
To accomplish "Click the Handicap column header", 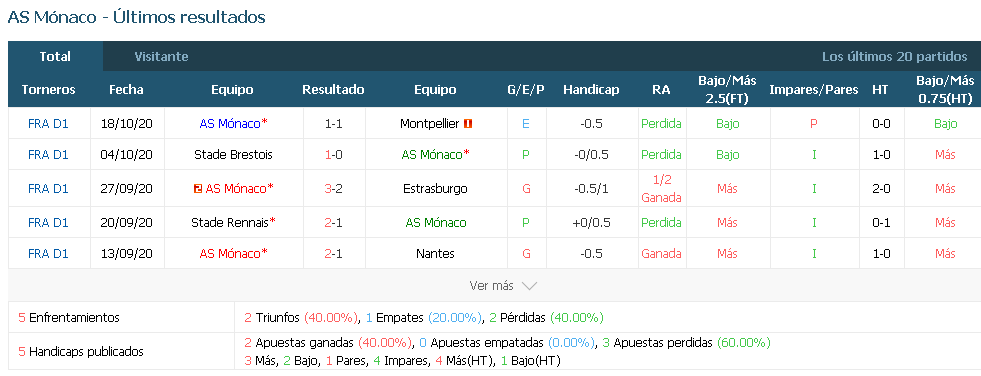I will pos(591,89).
